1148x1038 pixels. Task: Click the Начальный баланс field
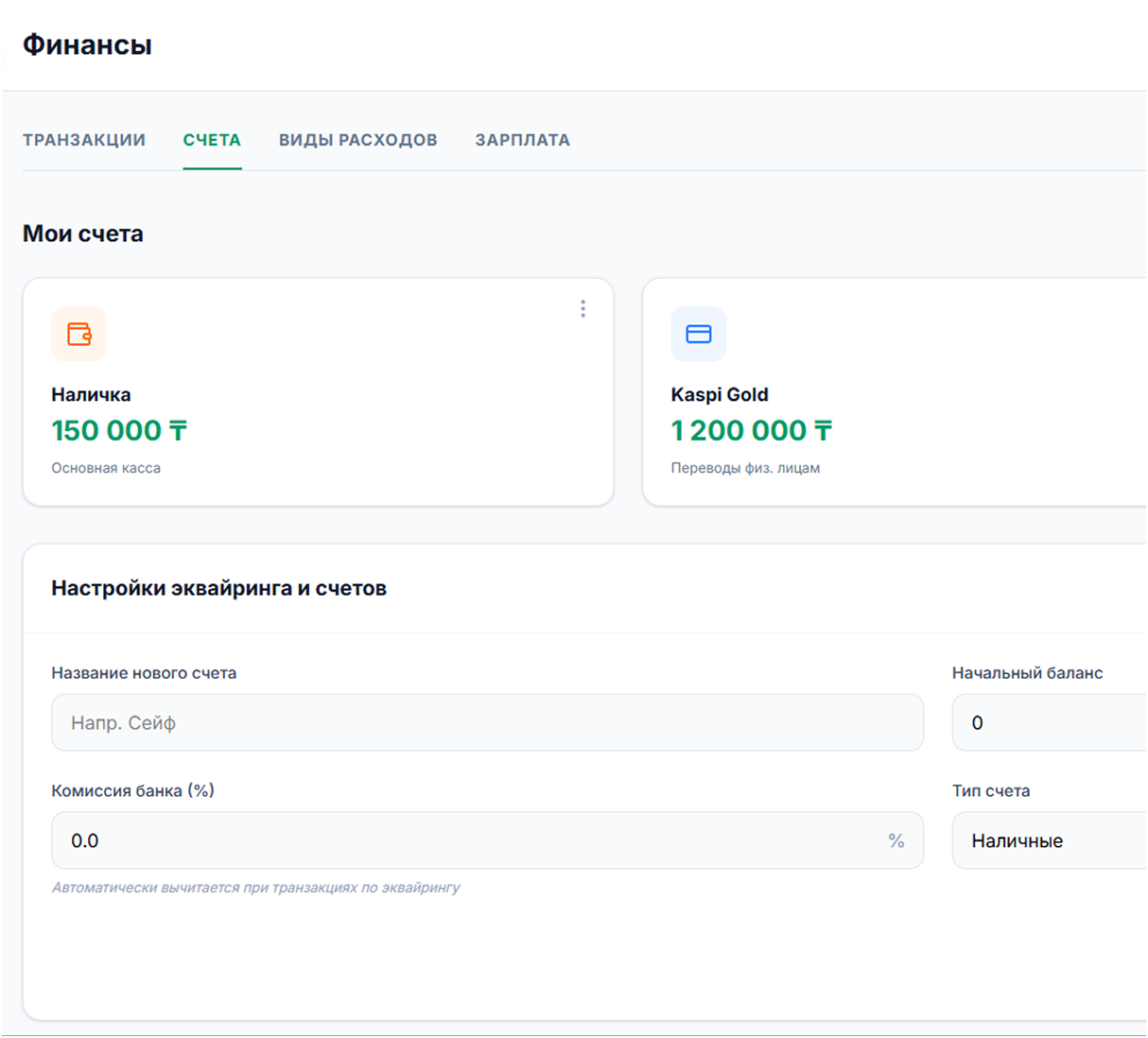1050,722
